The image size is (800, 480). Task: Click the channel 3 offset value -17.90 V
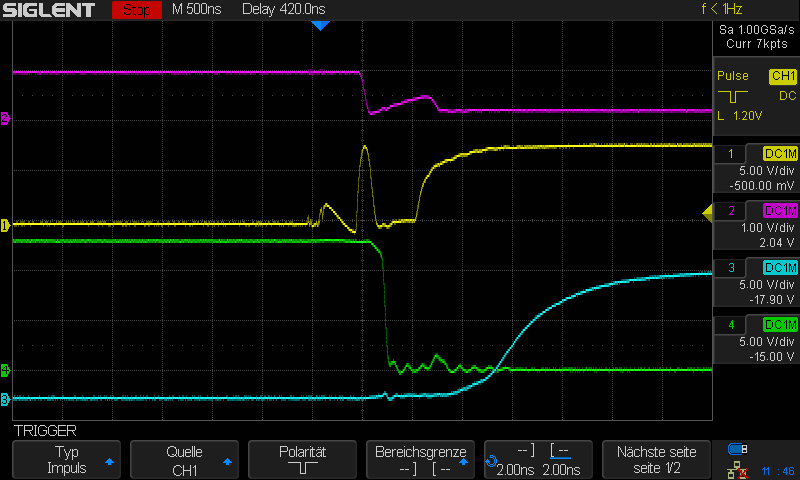click(x=771, y=300)
